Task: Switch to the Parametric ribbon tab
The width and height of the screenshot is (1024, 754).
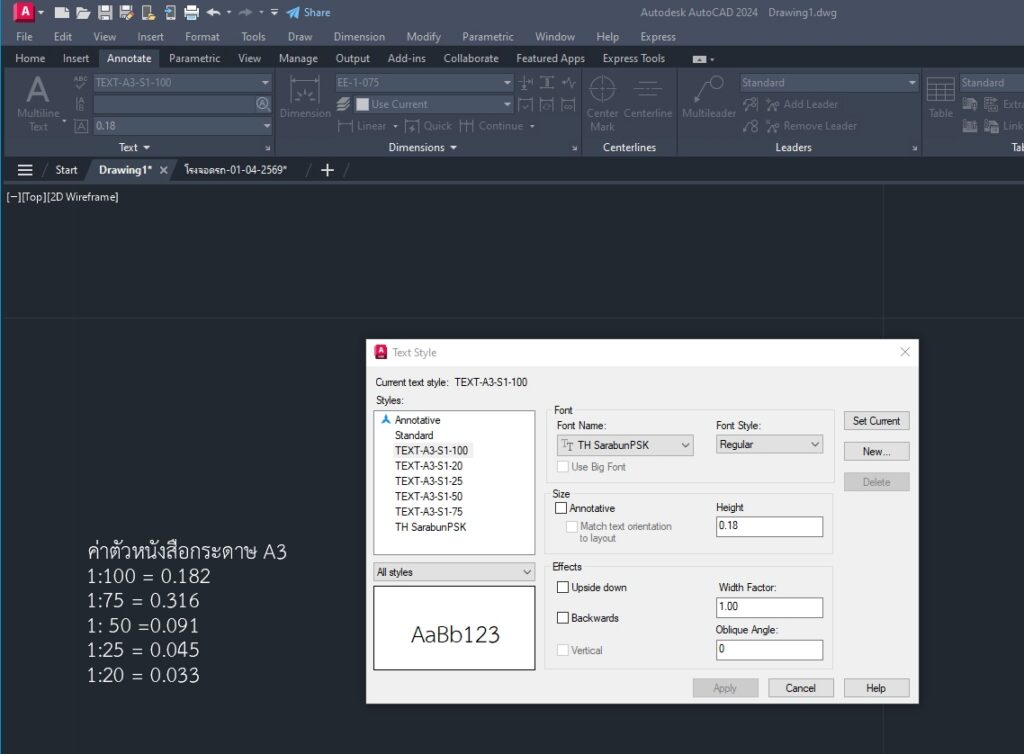Action: click(194, 58)
